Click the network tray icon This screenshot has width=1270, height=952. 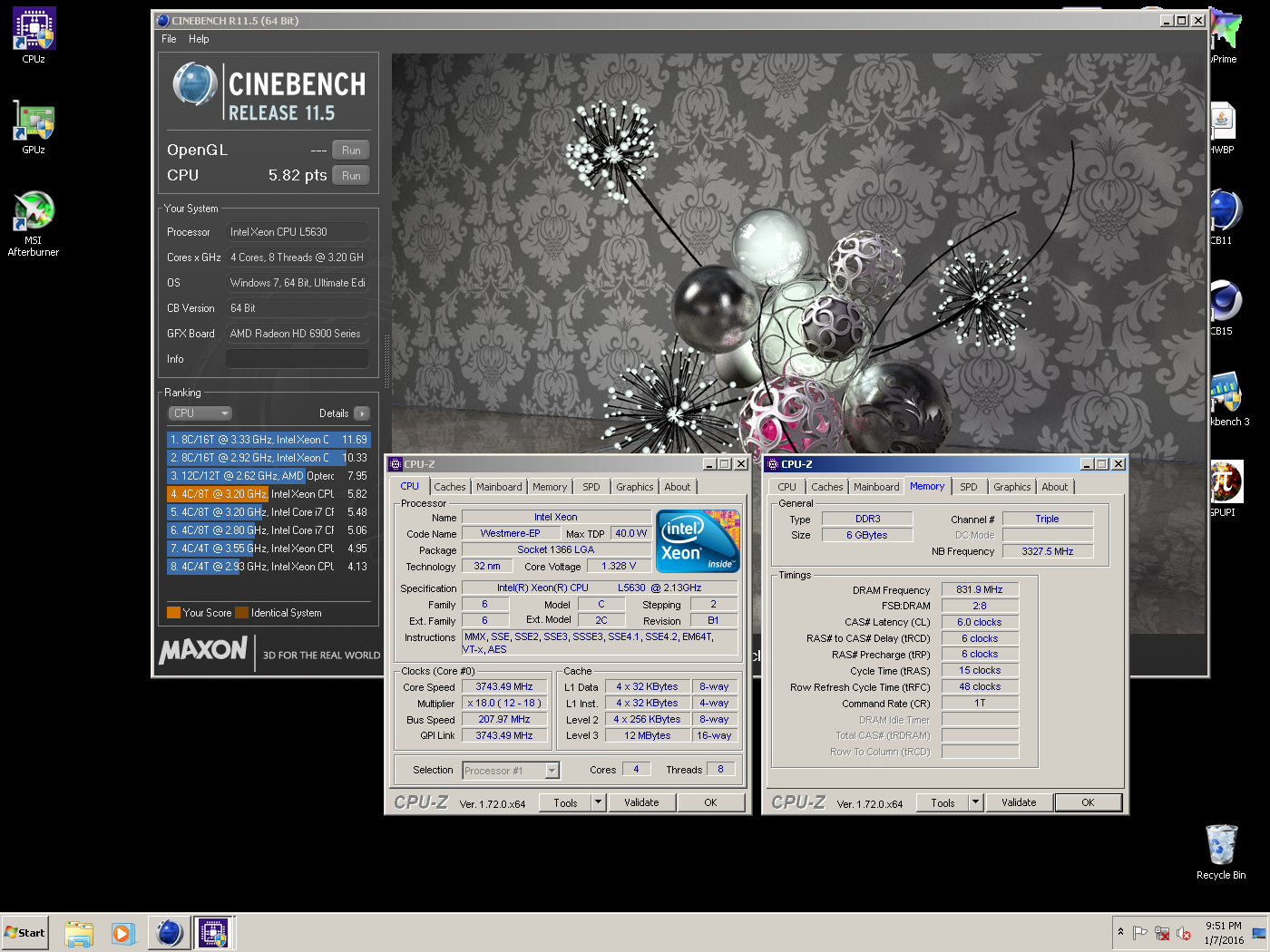tap(1162, 933)
